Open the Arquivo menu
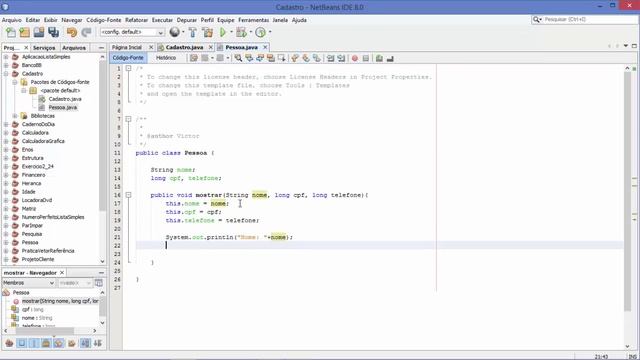This screenshot has height=360, width=640. (x=11, y=20)
